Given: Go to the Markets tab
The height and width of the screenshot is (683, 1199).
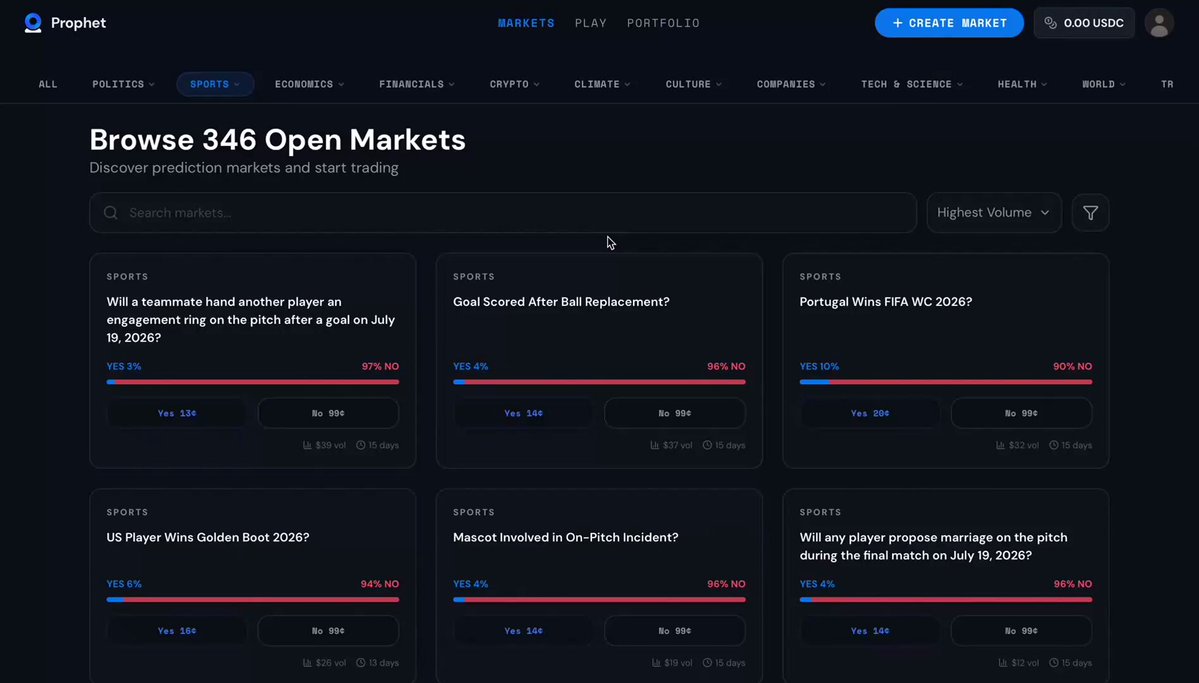Looking at the screenshot, I should click(x=526, y=23).
